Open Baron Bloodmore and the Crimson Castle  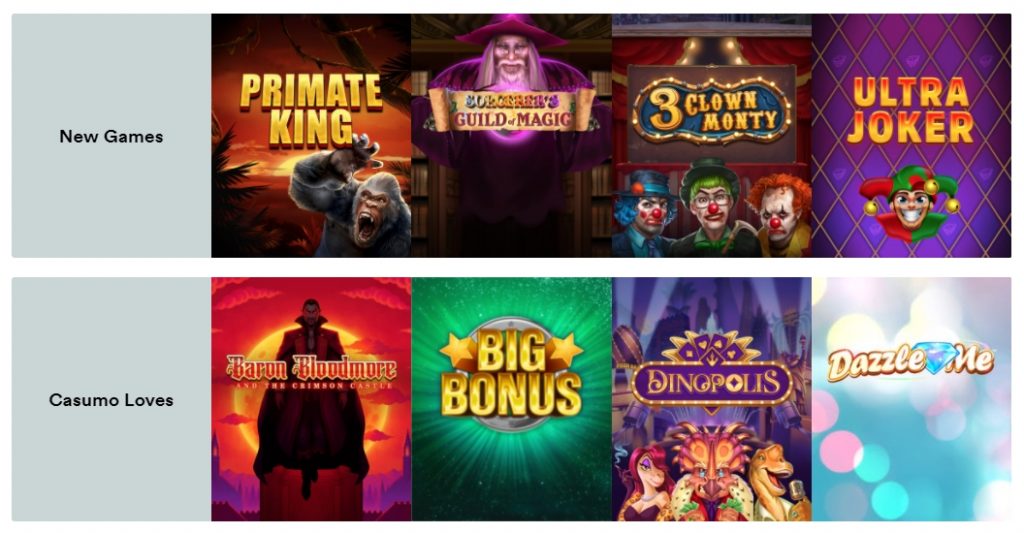pos(311,399)
